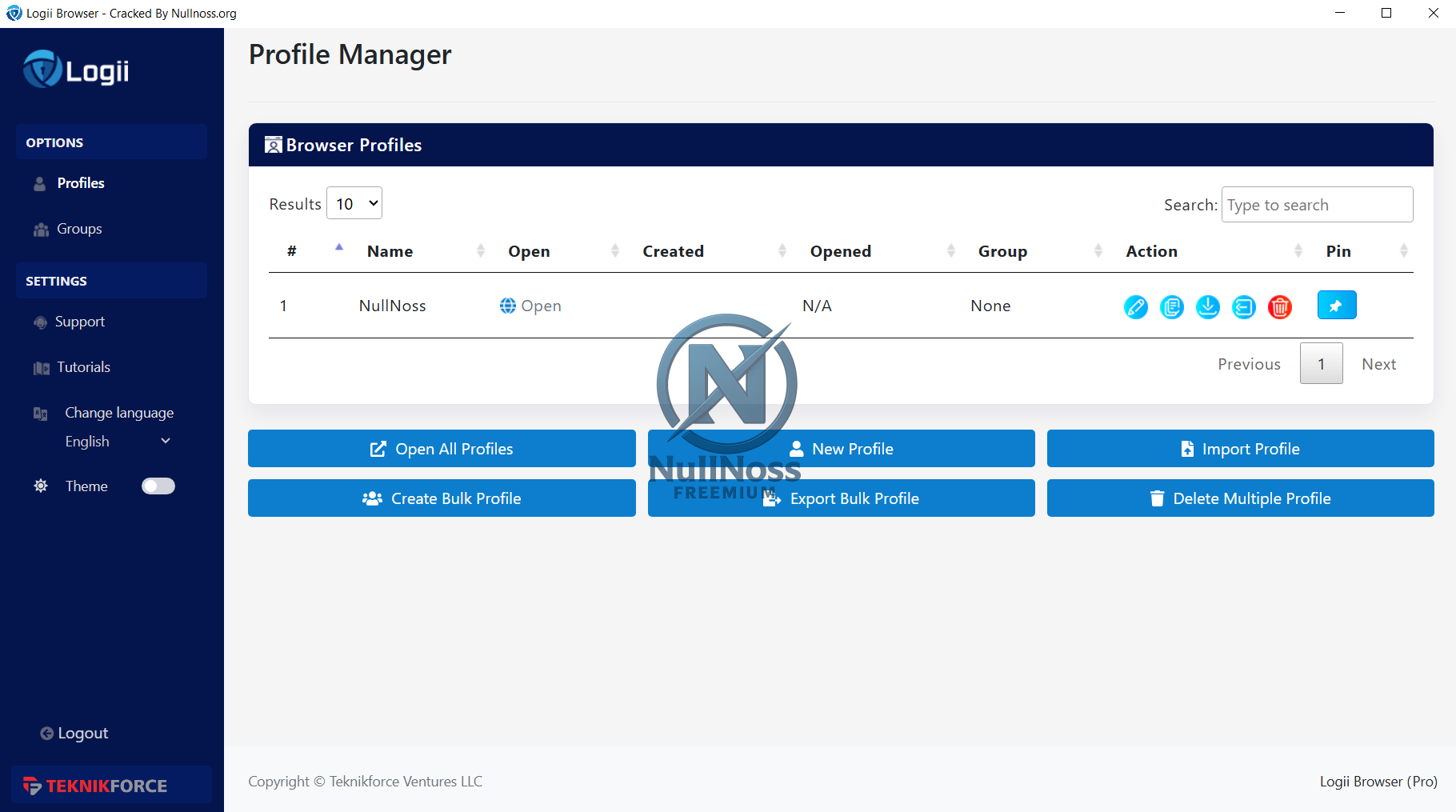The image size is (1456, 812).
Task: Click the Copyright Teknikforce Ventures LLC text
Action: [366, 782]
